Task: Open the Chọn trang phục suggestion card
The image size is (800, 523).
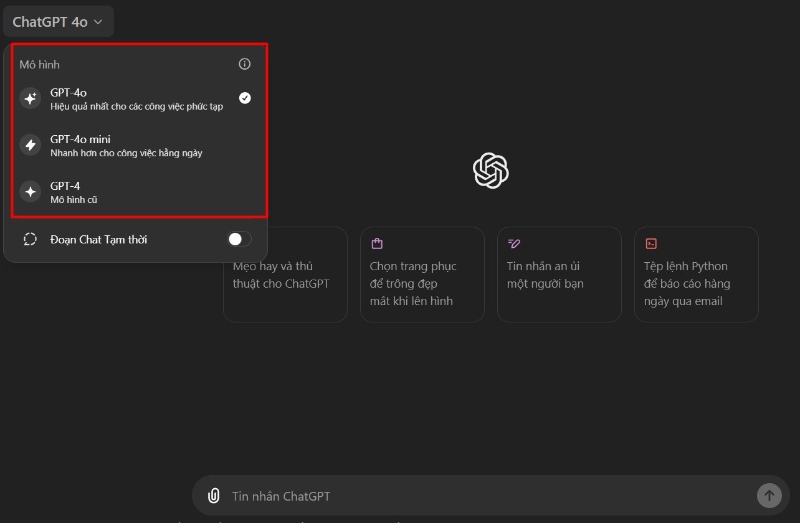Action: (422, 275)
